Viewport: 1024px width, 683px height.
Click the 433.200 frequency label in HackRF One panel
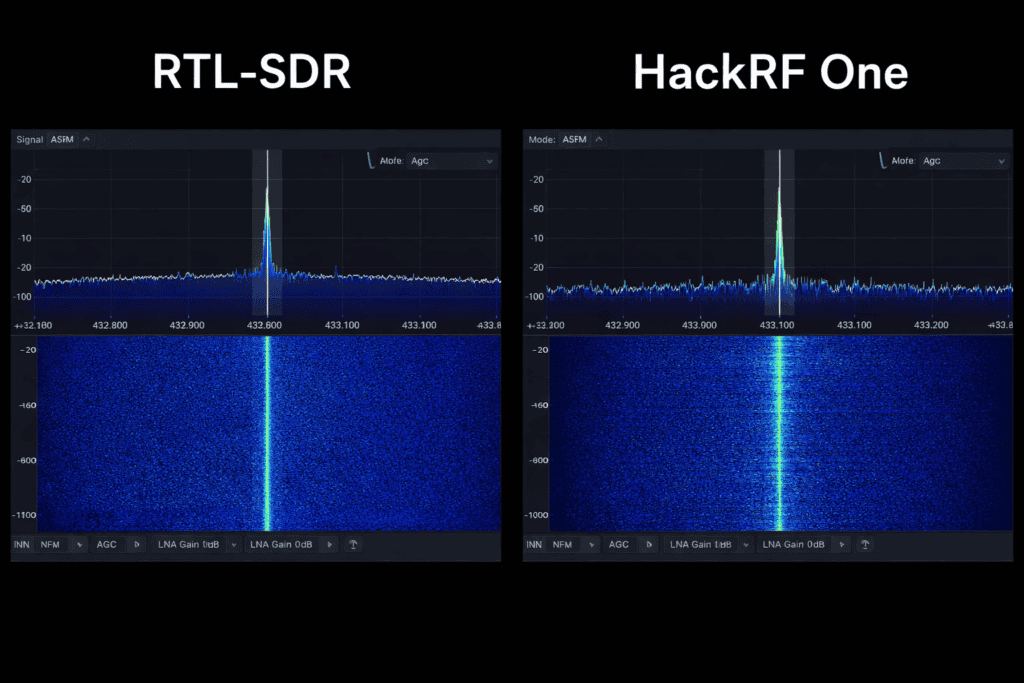(931, 325)
